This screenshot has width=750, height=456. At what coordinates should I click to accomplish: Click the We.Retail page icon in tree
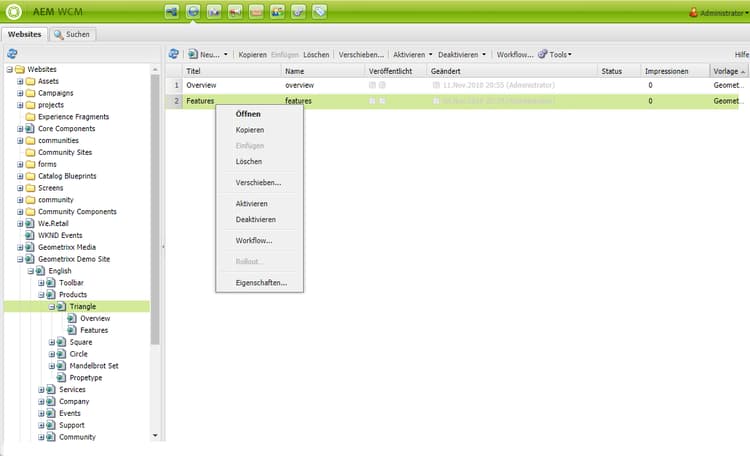coord(30,223)
